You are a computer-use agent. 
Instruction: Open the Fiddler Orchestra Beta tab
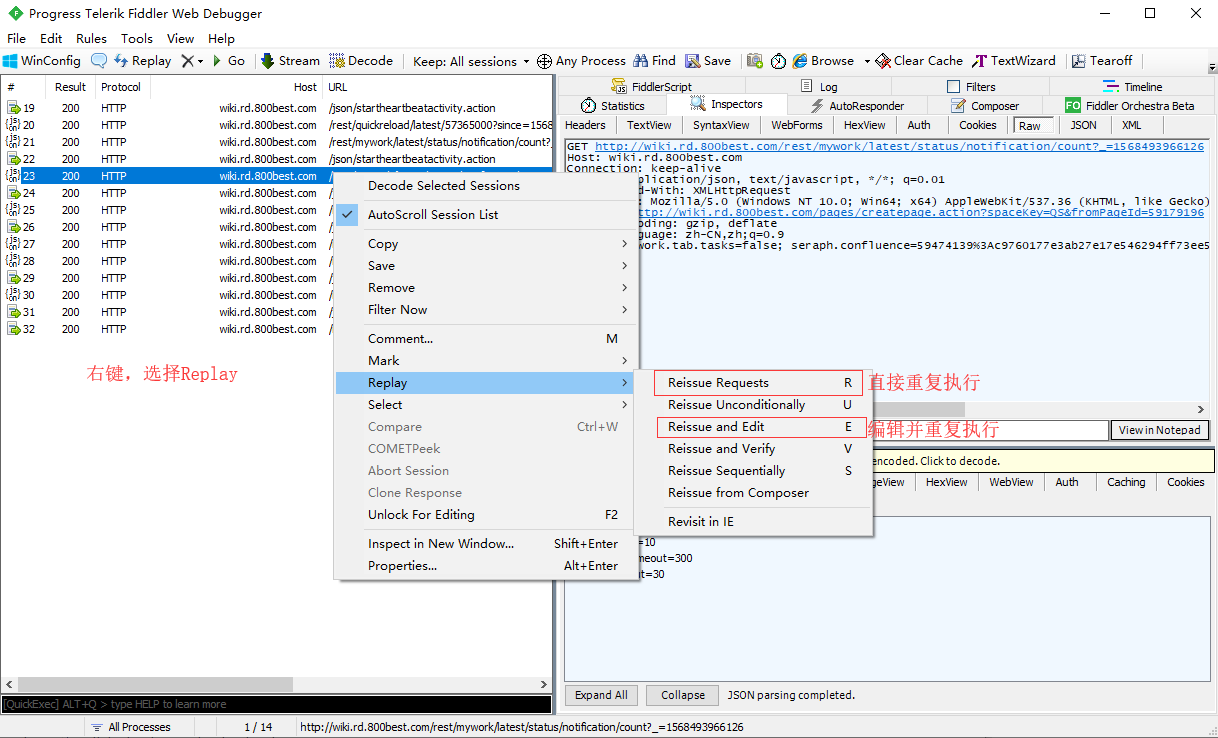tap(1130, 105)
